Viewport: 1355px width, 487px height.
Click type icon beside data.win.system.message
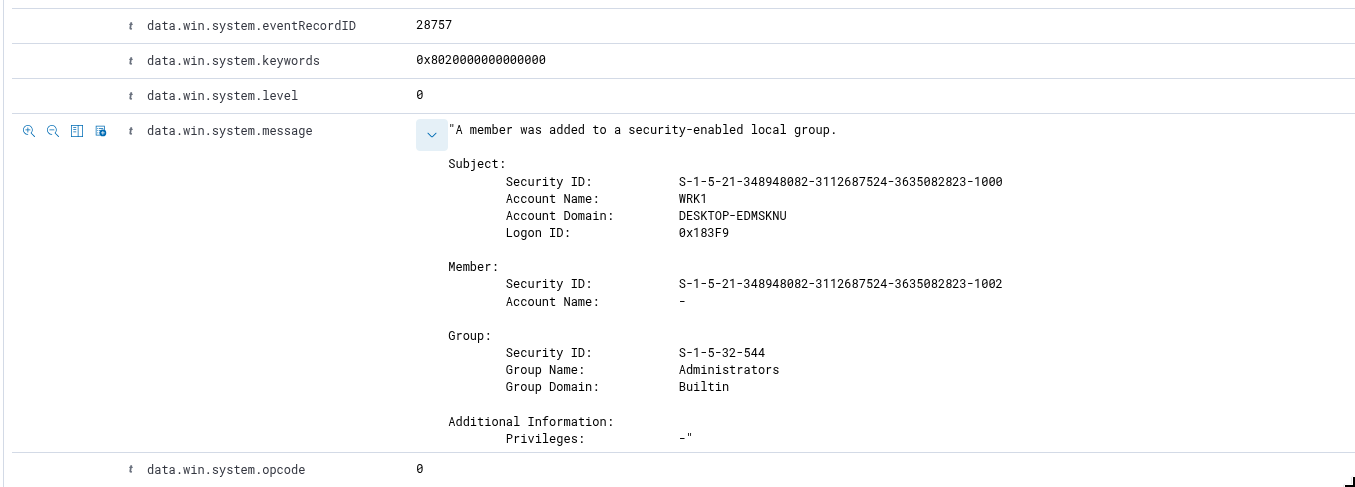coord(131,131)
